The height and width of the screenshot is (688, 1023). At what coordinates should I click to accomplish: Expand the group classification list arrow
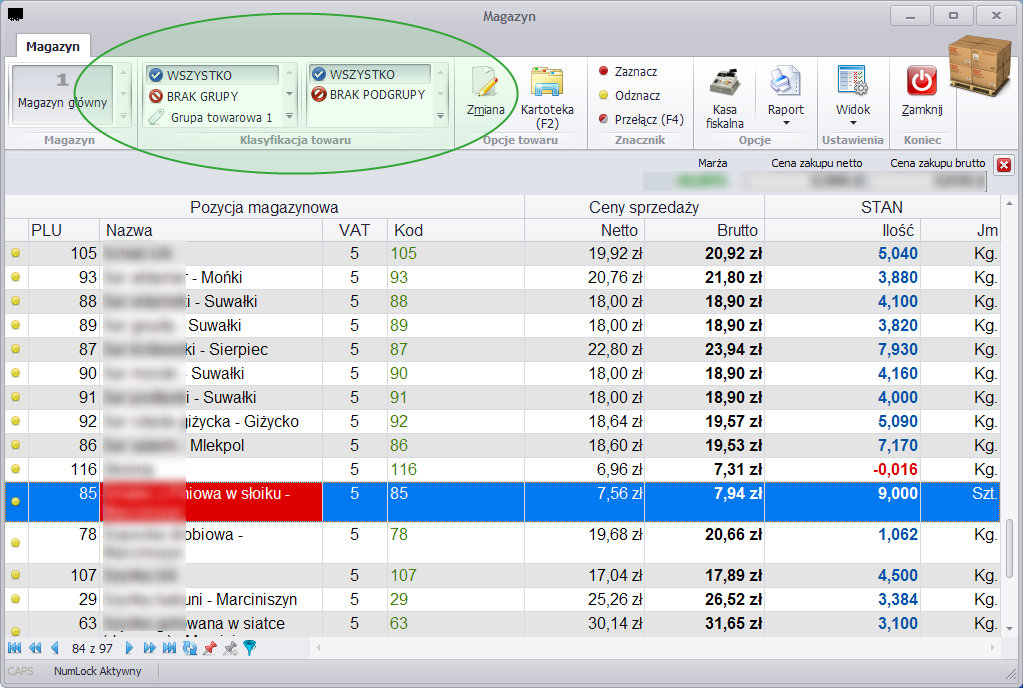pos(289,117)
